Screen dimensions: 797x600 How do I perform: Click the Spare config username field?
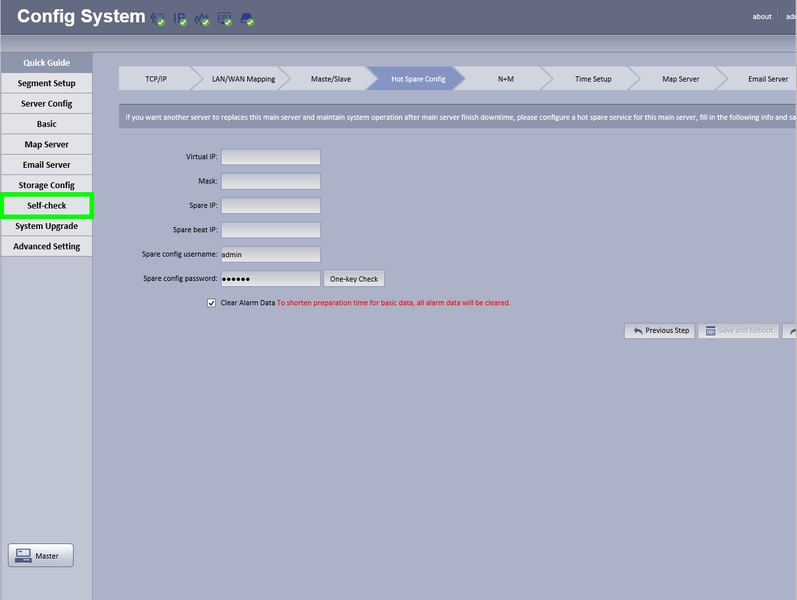[271, 254]
